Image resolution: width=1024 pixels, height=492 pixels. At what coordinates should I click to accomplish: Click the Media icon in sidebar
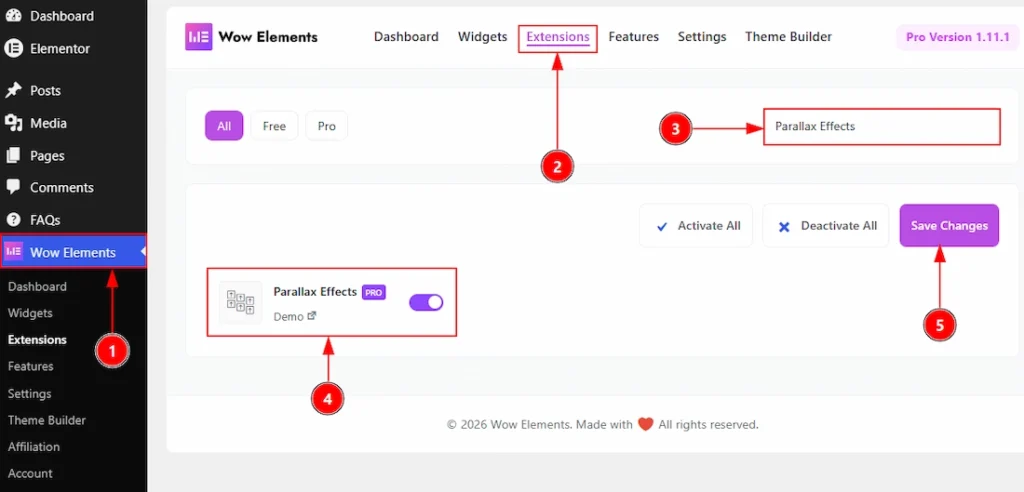coord(13,123)
